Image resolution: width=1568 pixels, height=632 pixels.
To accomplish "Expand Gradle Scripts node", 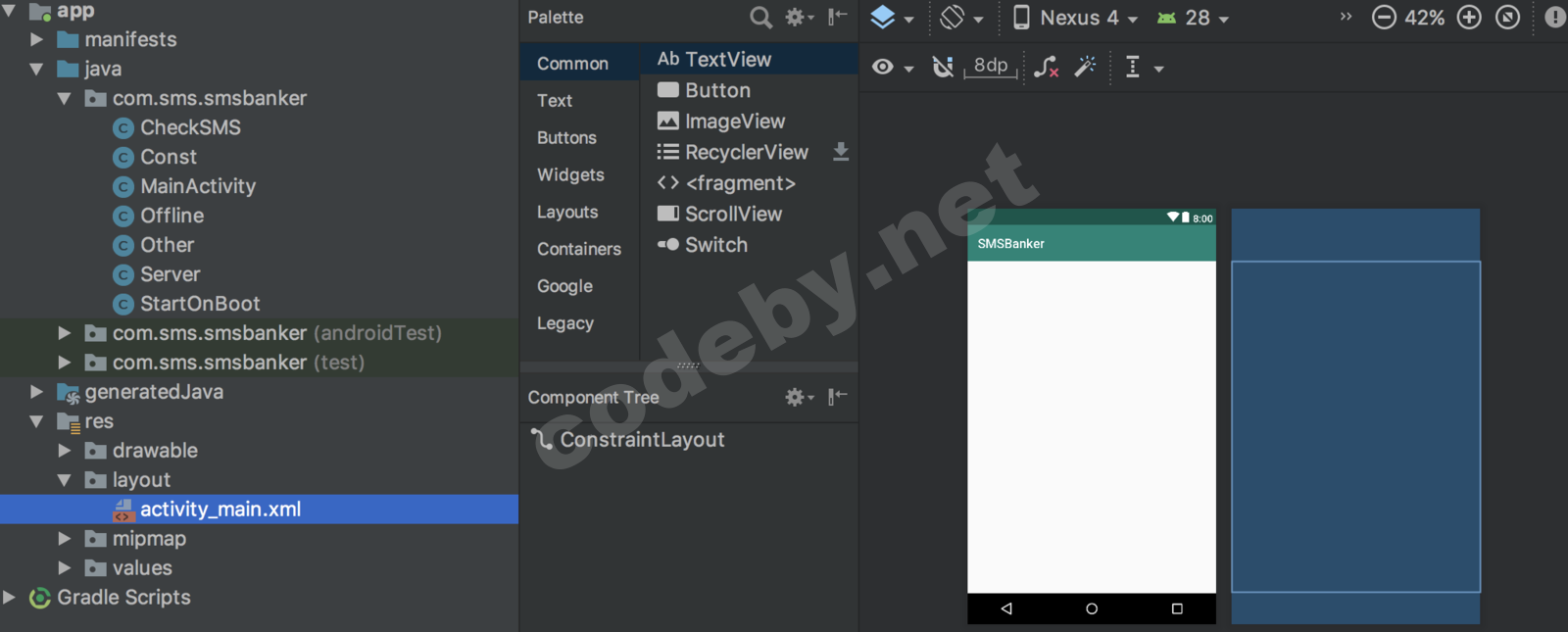I will (x=9, y=597).
